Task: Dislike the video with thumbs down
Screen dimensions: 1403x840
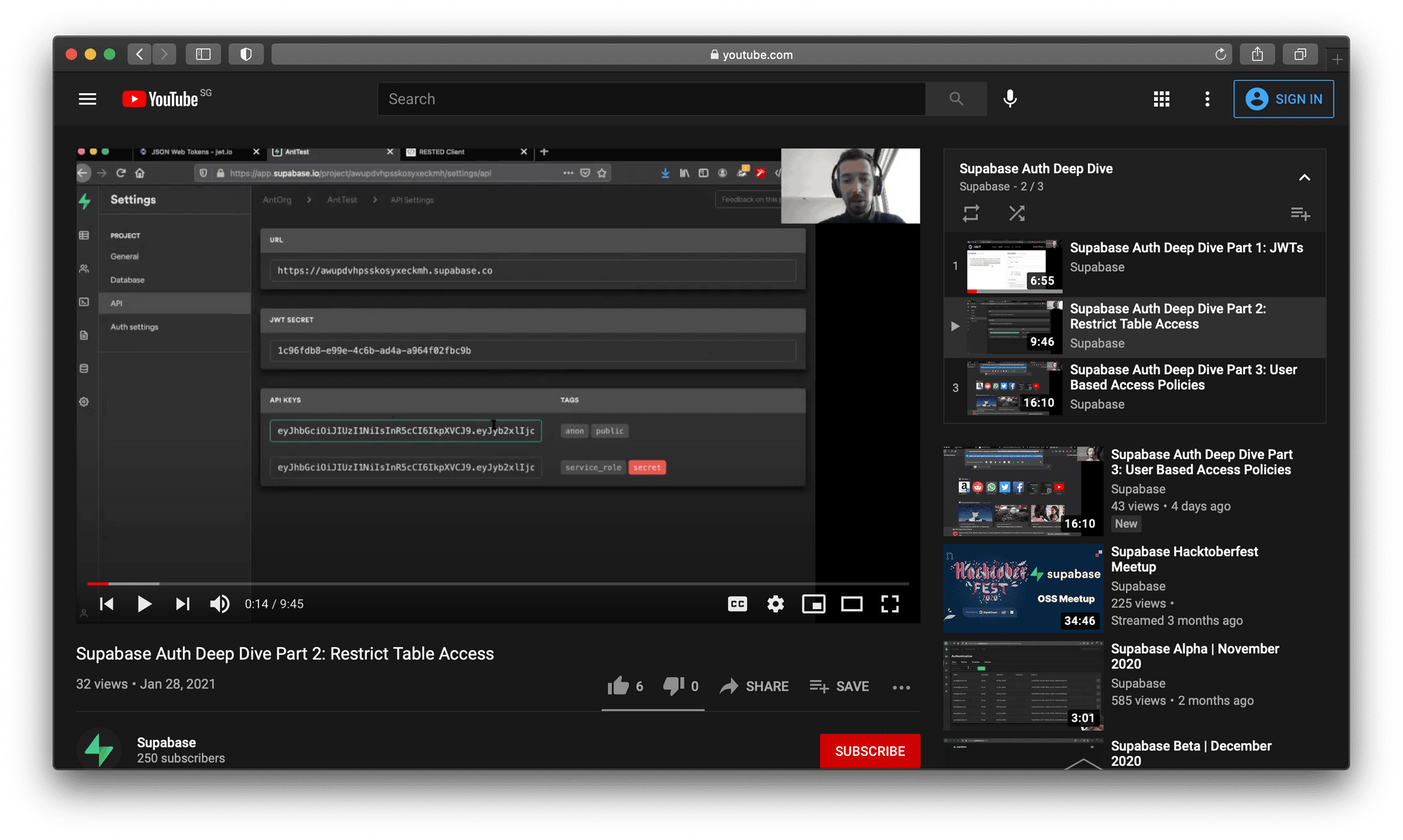Action: tap(681, 686)
